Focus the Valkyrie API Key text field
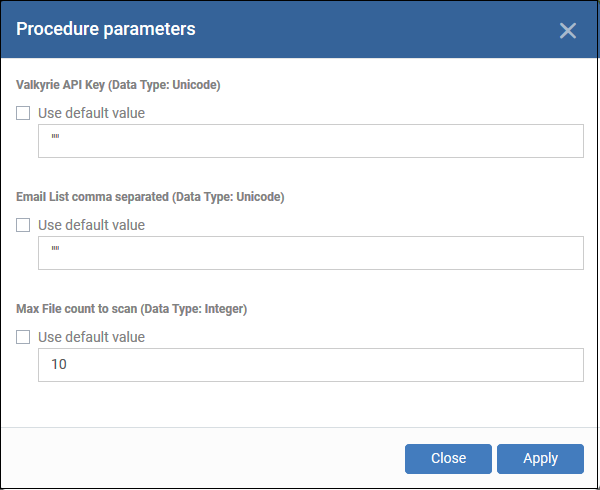The image size is (600, 490). [x=311, y=141]
